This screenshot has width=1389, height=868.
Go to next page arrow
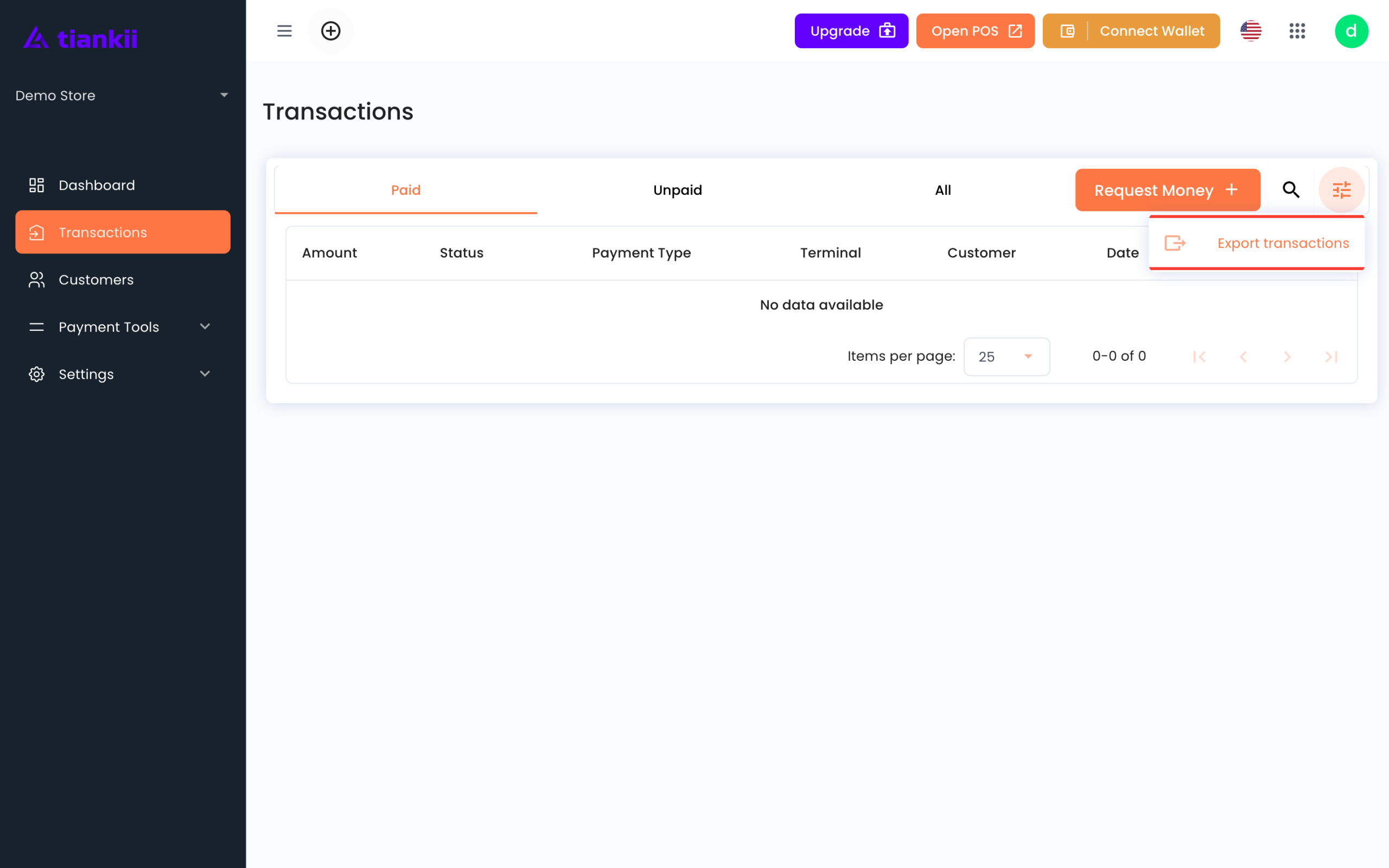(1288, 356)
